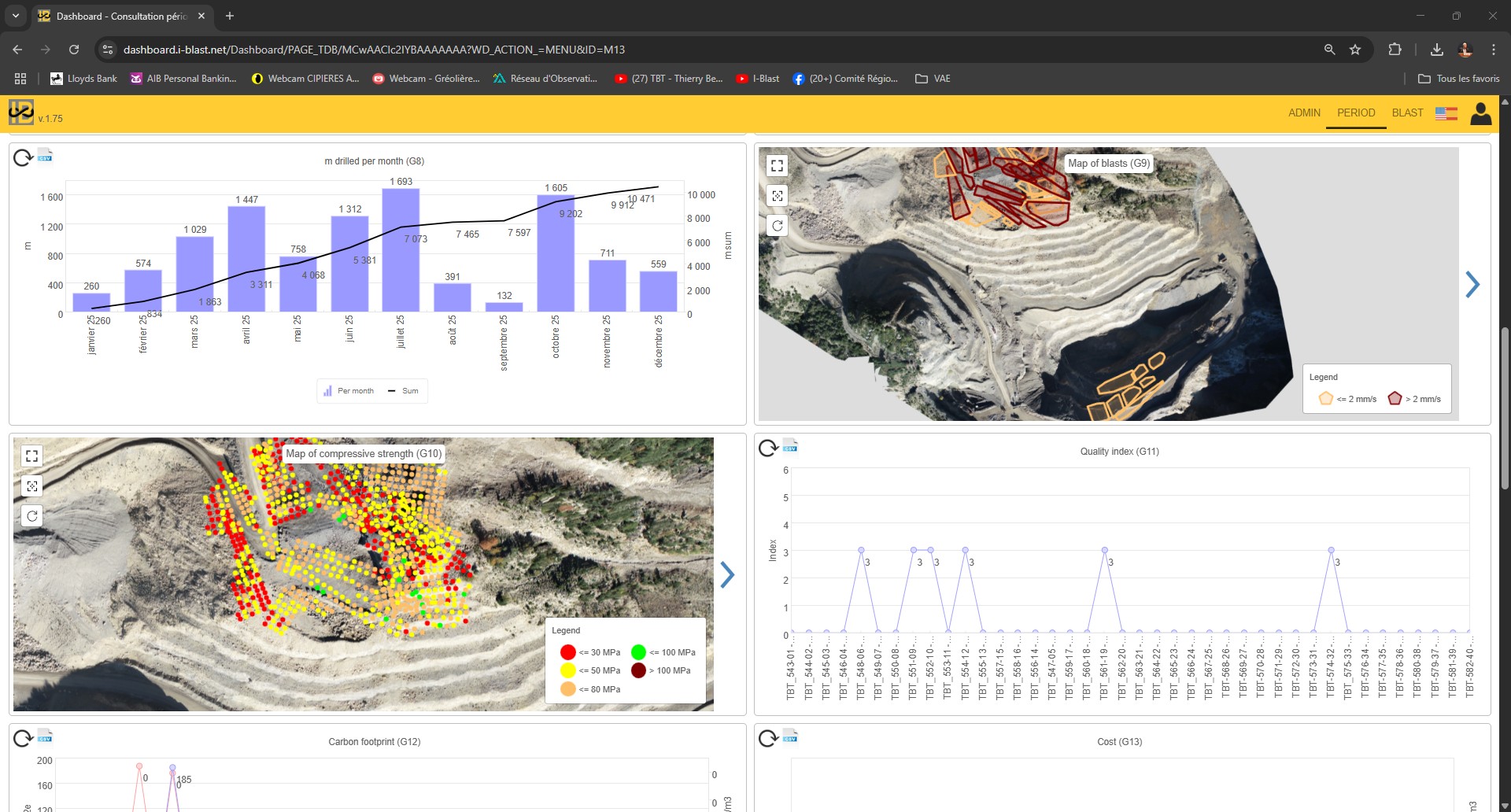Open the user profile icon

pos(1480,113)
